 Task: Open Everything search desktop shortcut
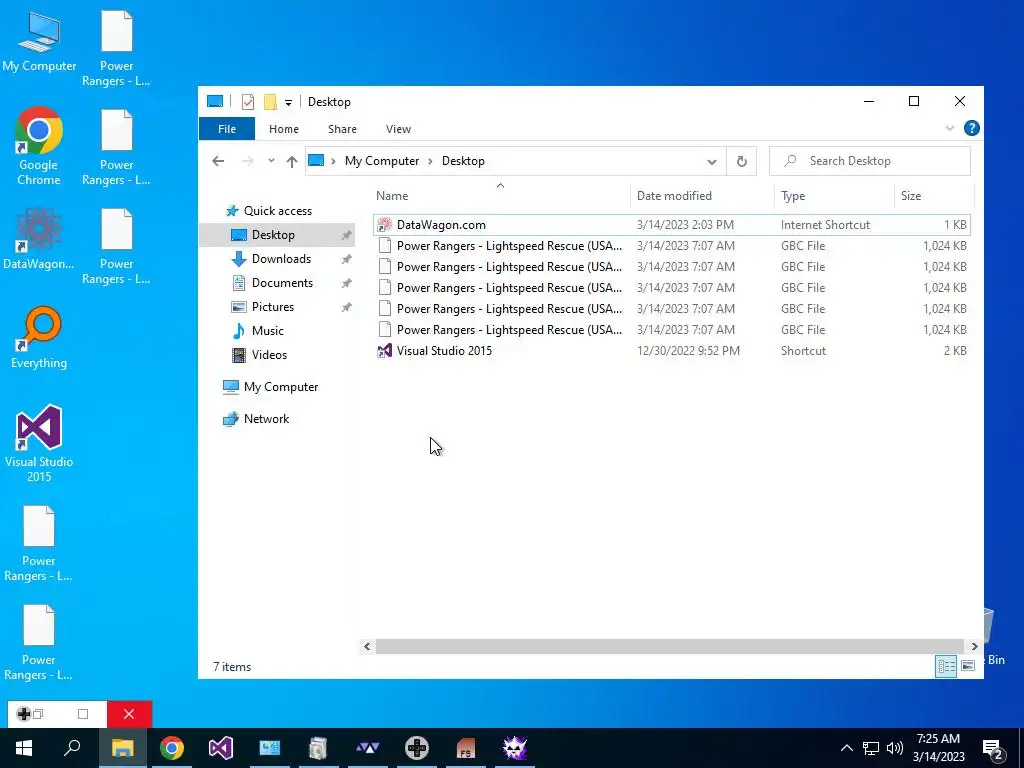pos(39,338)
